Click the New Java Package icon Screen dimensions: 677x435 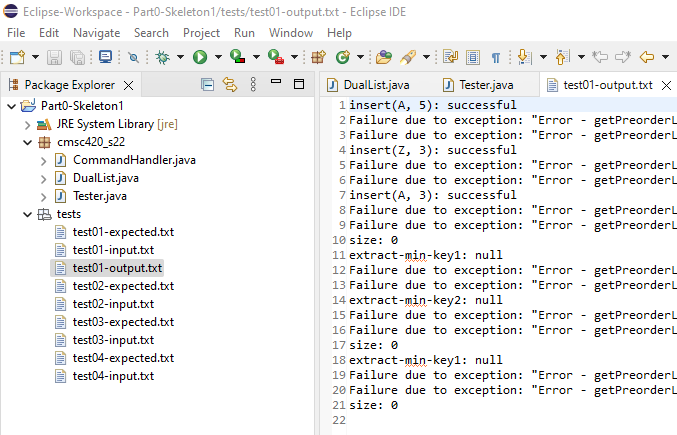click(x=319, y=57)
